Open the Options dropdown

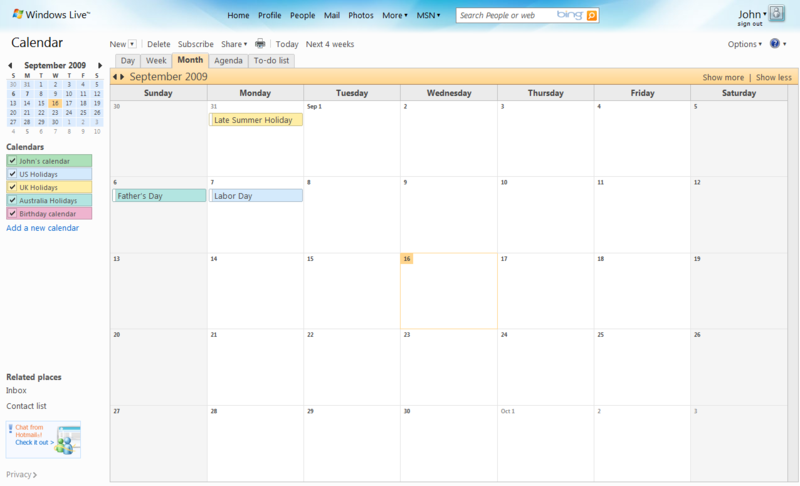[744, 44]
